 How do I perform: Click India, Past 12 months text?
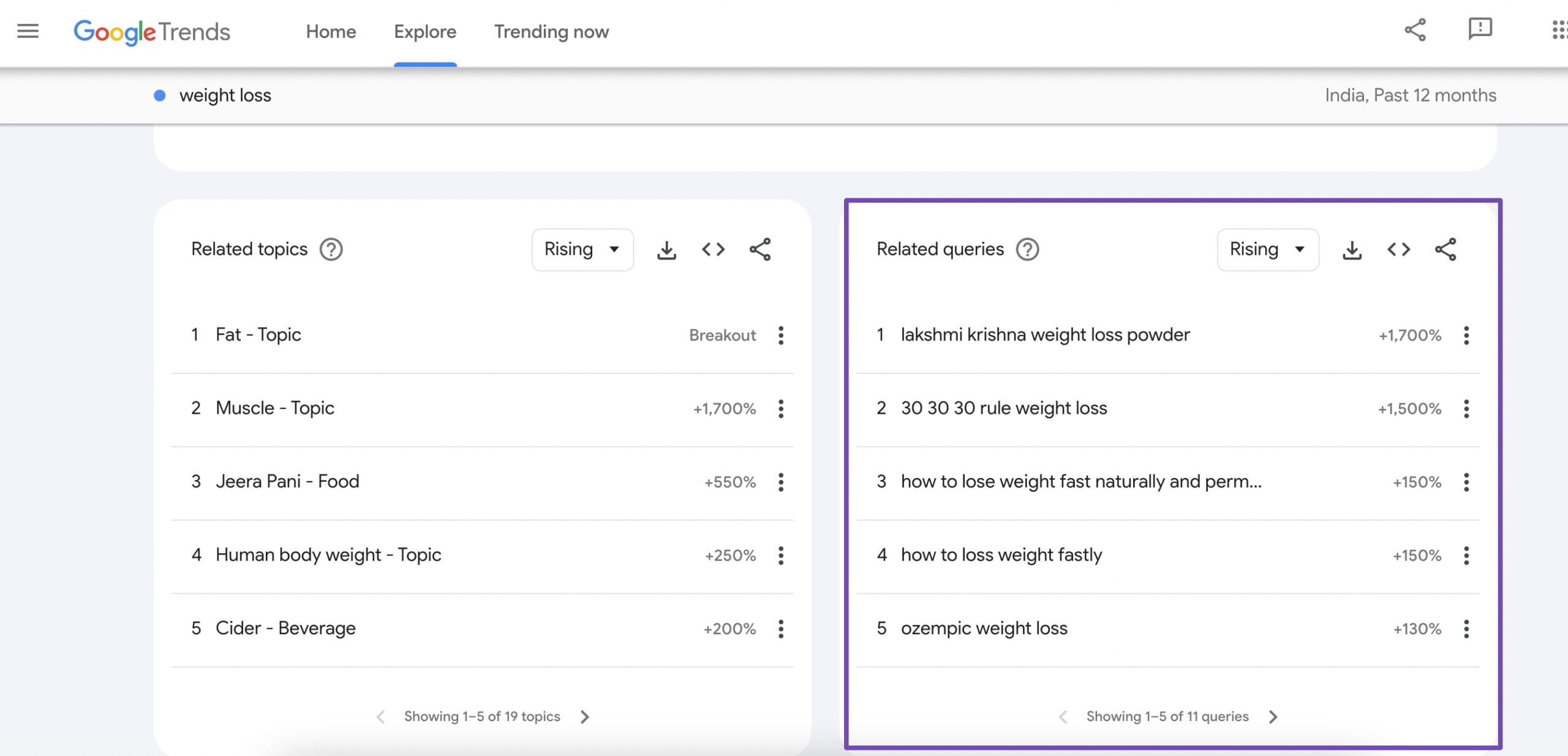(x=1410, y=95)
